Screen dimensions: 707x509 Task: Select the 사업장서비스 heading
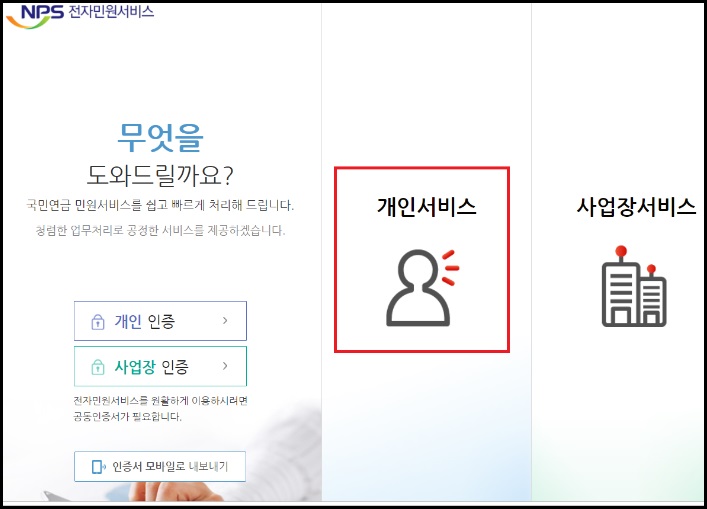[636, 207]
